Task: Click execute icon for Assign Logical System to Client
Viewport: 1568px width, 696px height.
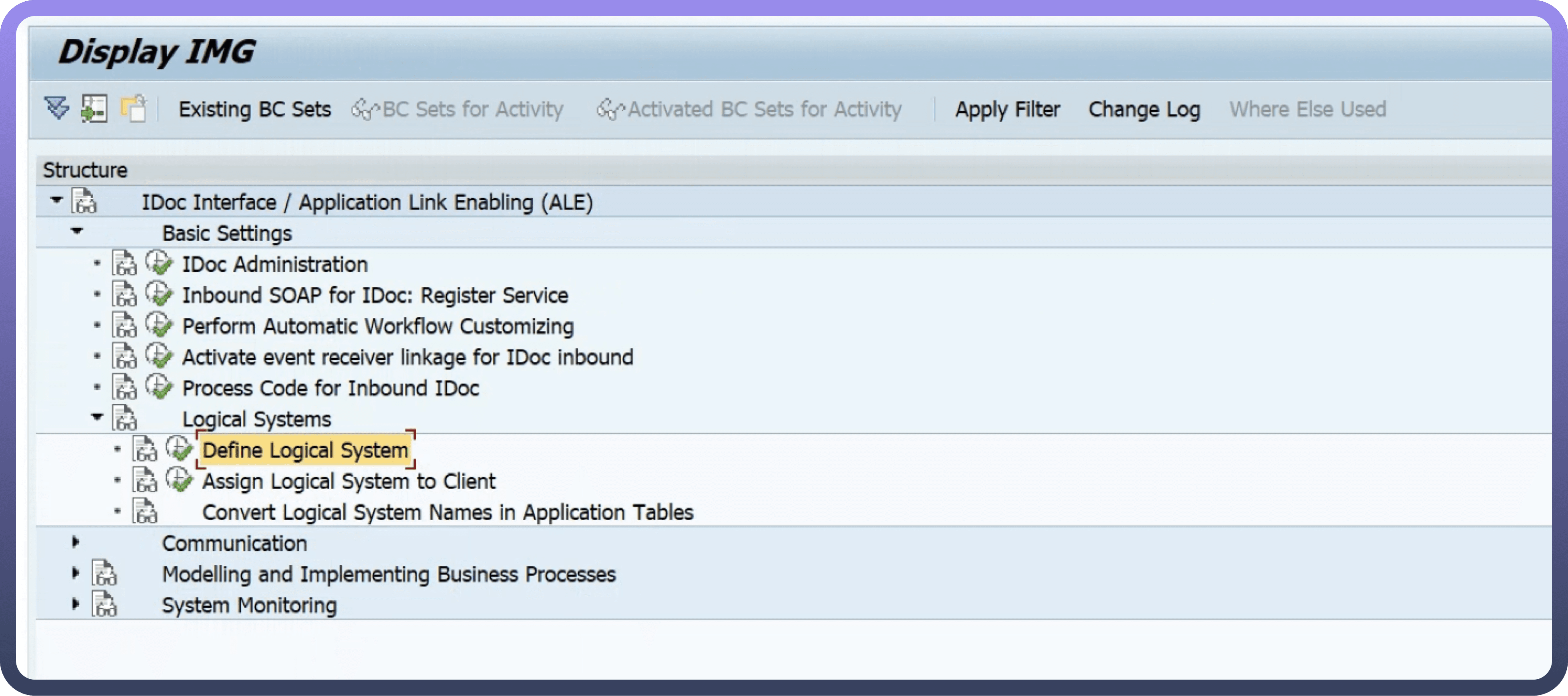Action: 180,480
